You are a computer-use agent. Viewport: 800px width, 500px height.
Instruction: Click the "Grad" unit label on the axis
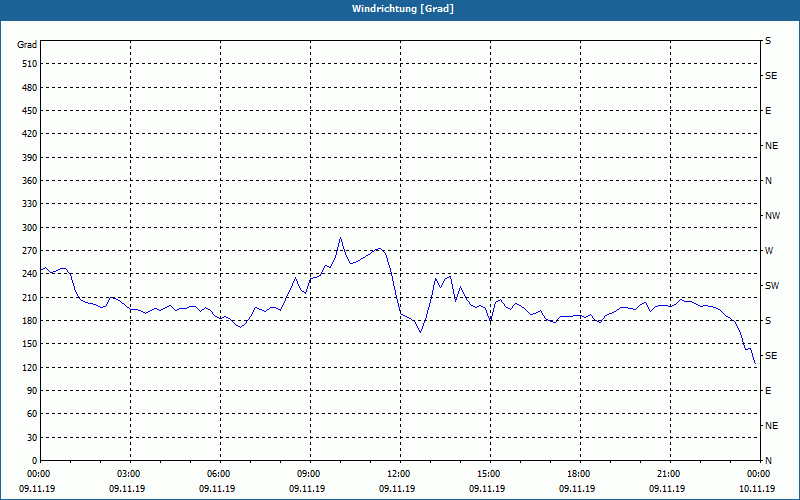[x=27, y=44]
